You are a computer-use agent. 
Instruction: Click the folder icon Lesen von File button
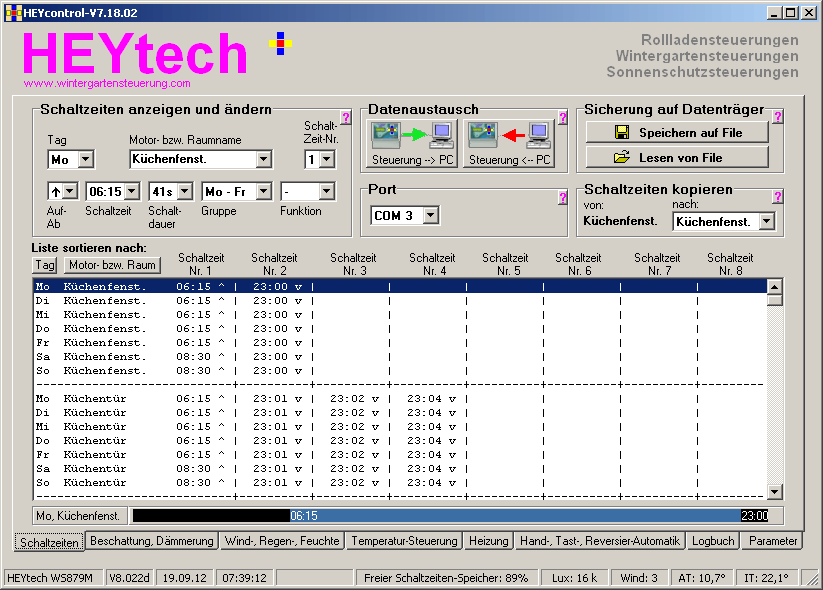click(677, 157)
